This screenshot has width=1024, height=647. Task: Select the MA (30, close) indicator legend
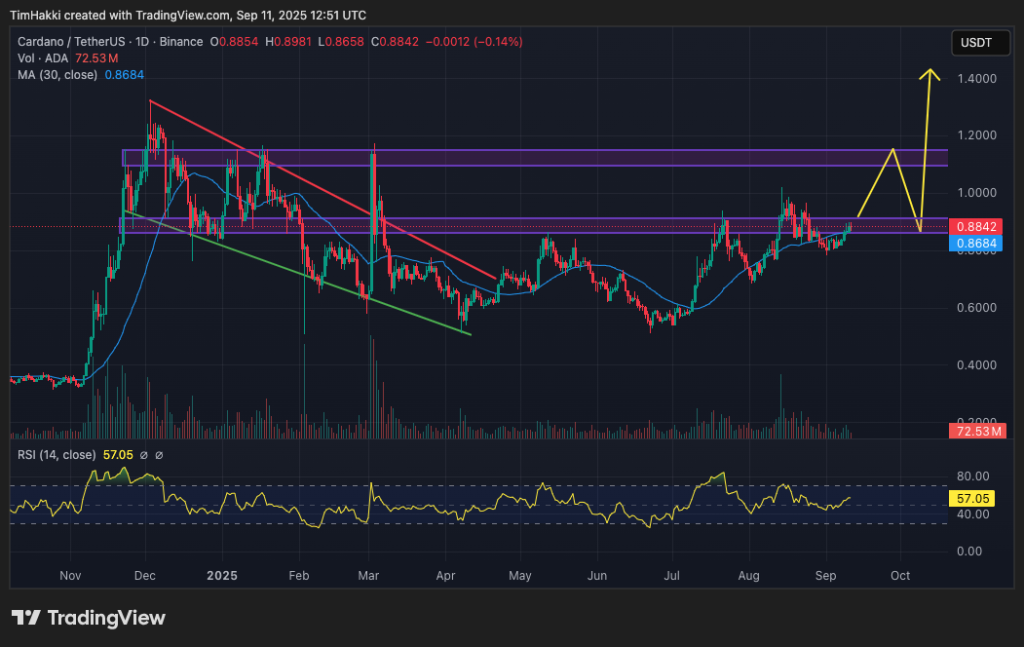point(56,74)
